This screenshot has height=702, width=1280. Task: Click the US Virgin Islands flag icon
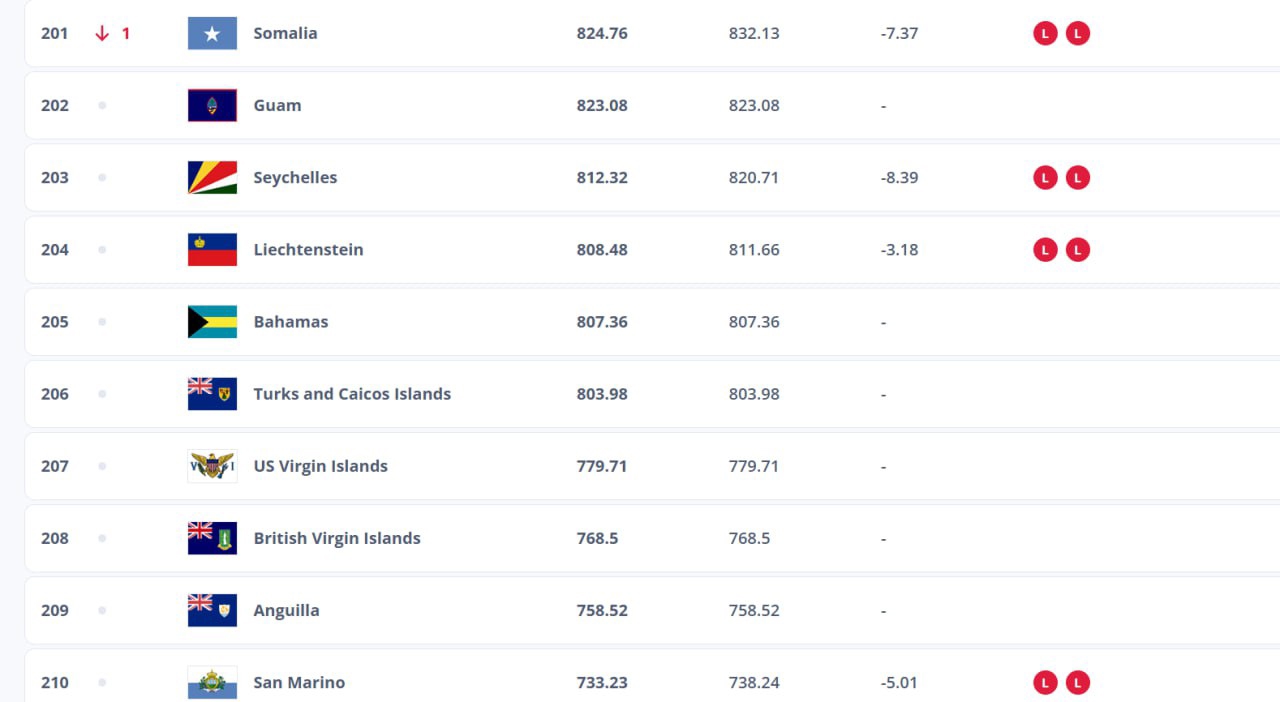pos(212,466)
